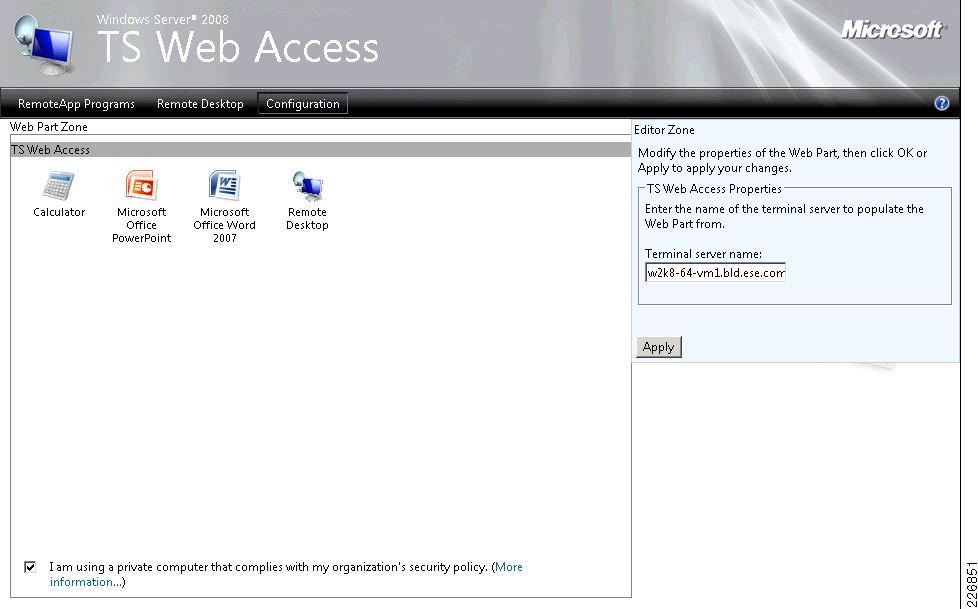Launch the Remote Desktop program icon
978x609 pixels.
coord(307,186)
